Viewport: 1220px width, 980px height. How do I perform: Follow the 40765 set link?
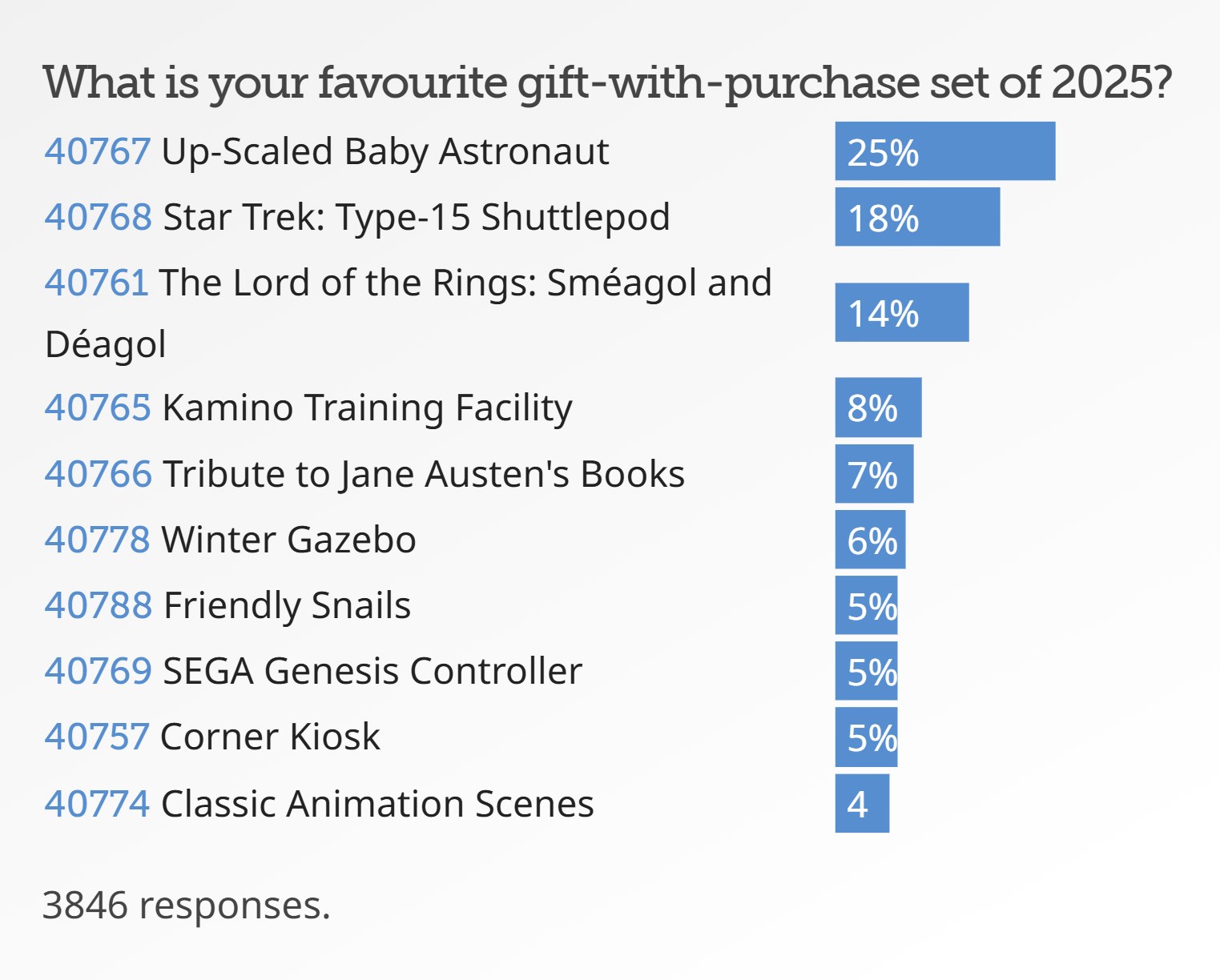click(97, 408)
